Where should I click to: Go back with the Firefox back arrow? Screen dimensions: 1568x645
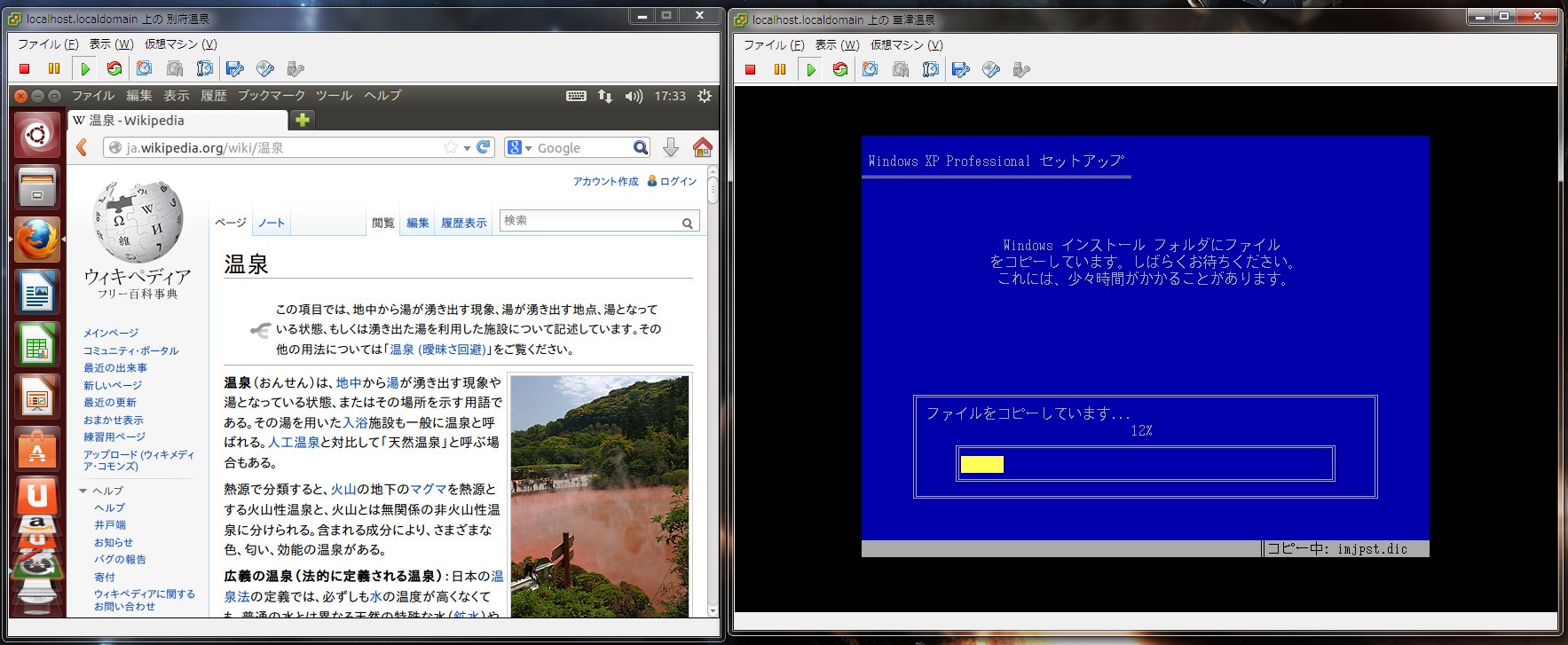tap(82, 147)
